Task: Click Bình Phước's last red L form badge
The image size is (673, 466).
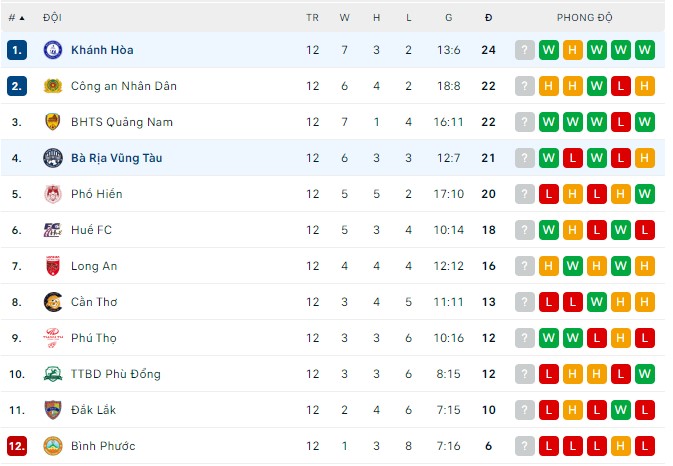Action: [644, 446]
